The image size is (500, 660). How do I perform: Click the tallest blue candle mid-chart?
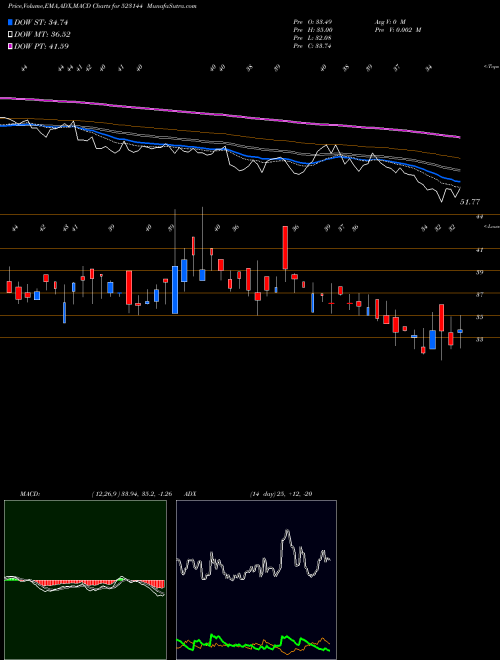(175, 290)
